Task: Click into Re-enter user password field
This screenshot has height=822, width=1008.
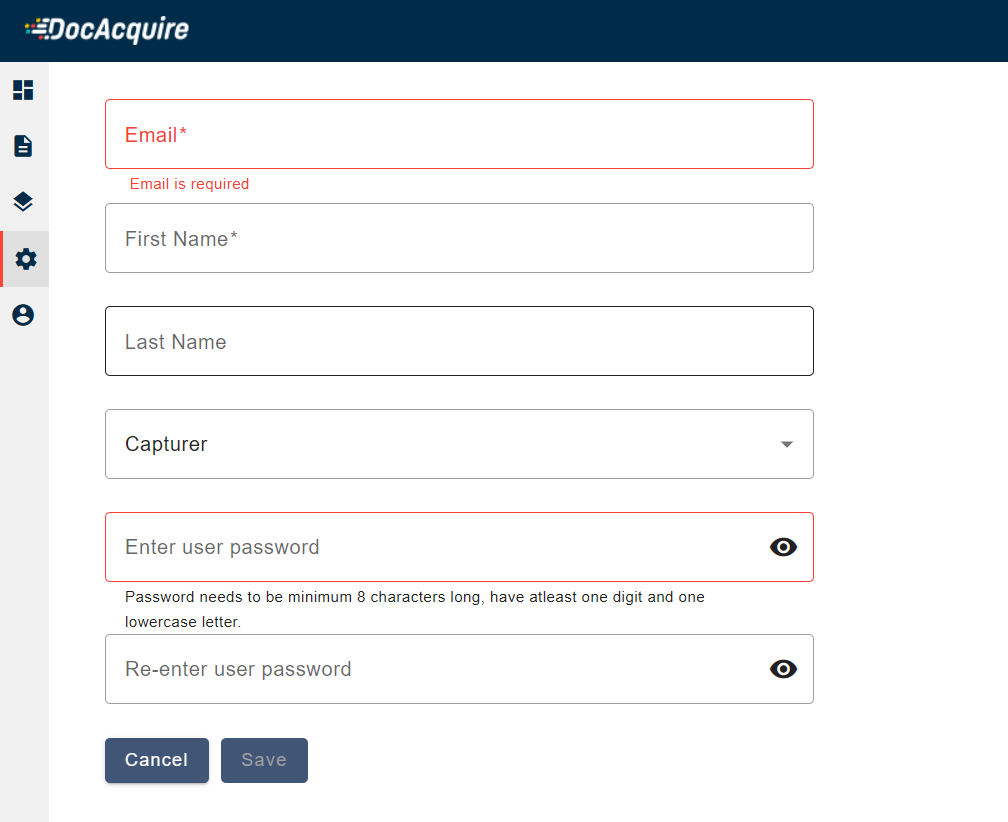Action: pyautogui.click(x=430, y=669)
